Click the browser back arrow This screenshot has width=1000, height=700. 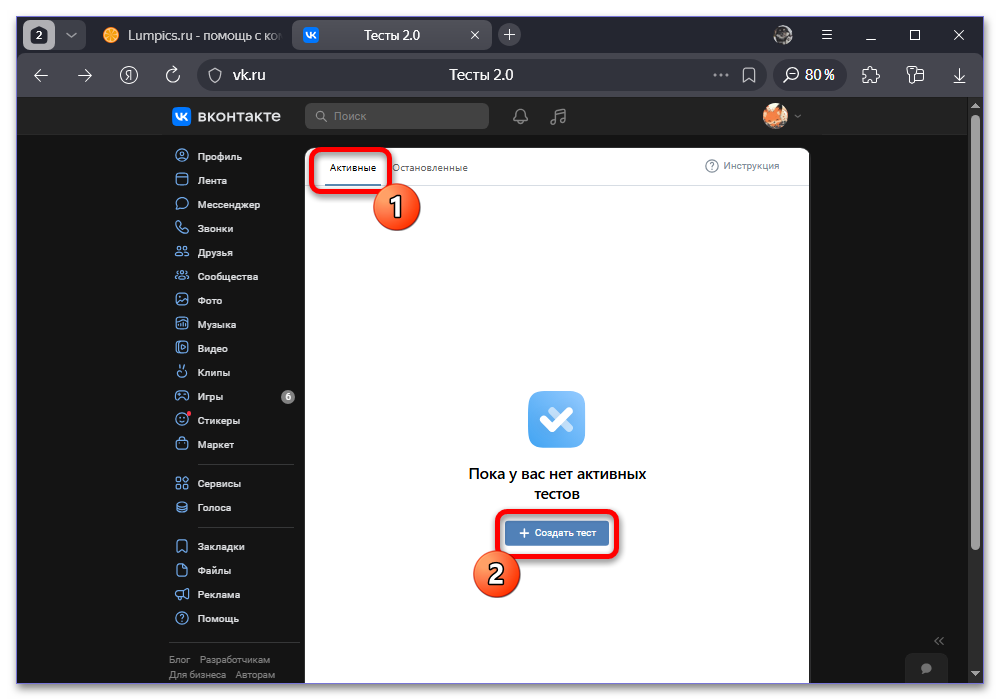[x=41, y=75]
